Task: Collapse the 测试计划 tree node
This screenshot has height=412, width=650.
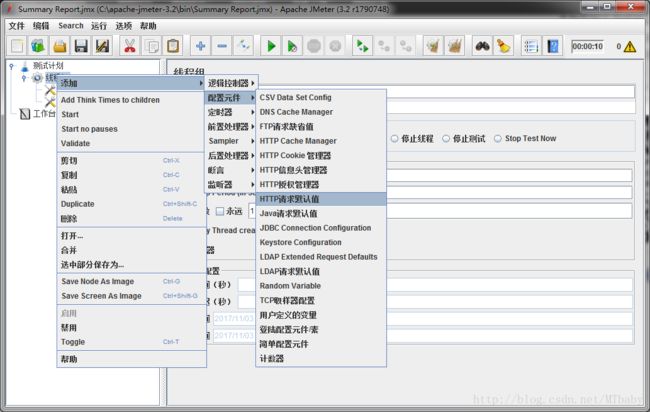Action: [12, 65]
